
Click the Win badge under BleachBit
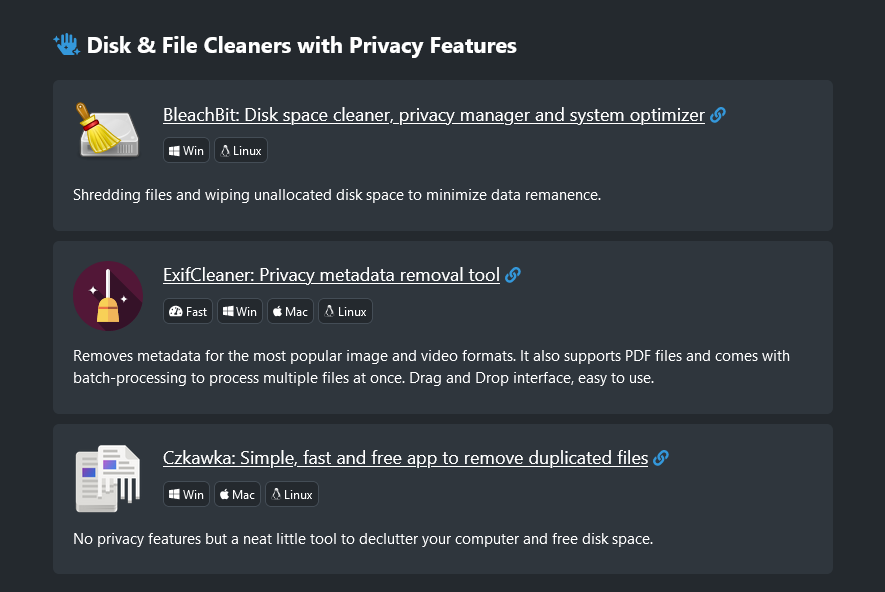(x=187, y=151)
